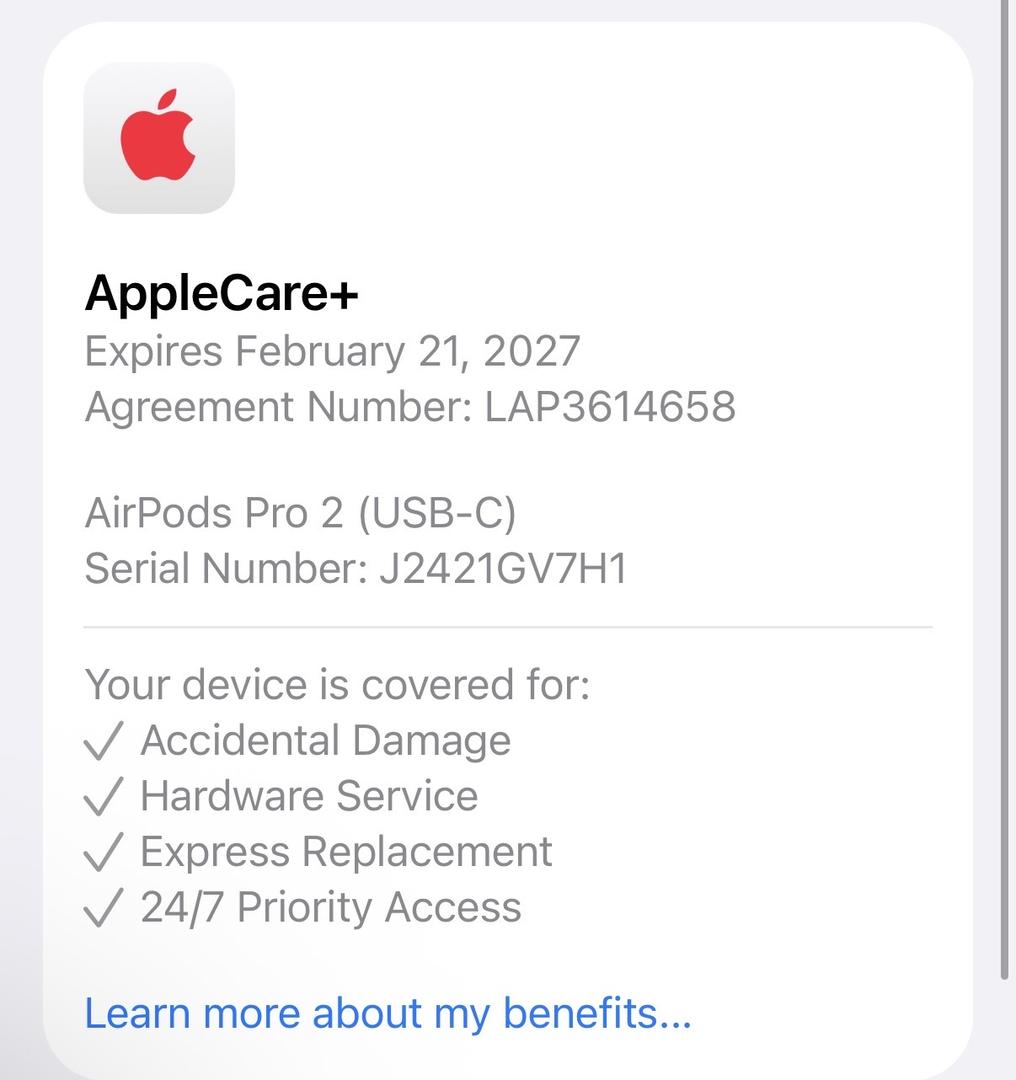Click the checkmark beside Hardware Service

(104, 798)
